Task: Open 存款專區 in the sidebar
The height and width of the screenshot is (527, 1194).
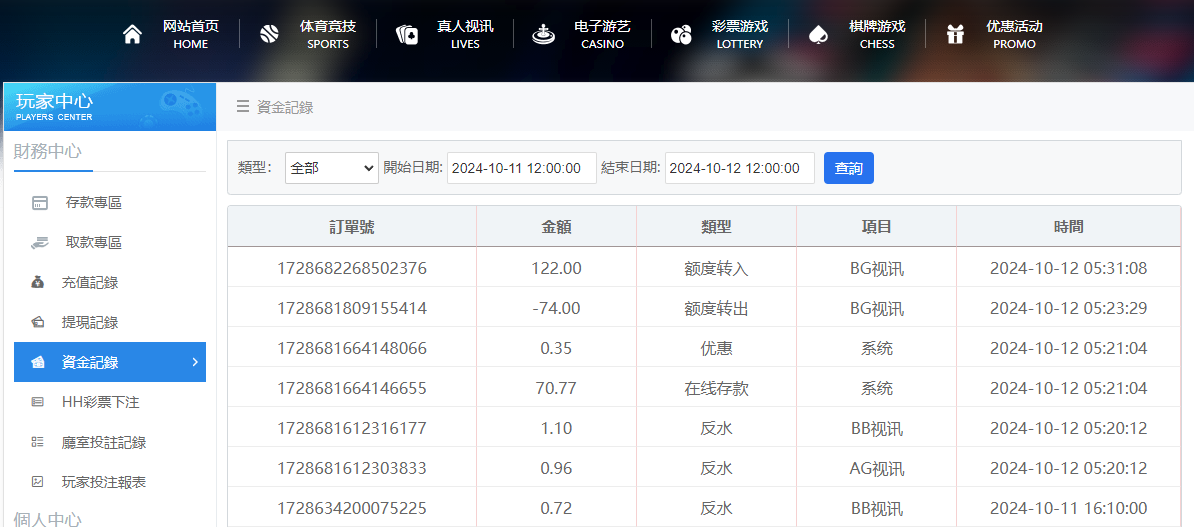Action: 93,203
